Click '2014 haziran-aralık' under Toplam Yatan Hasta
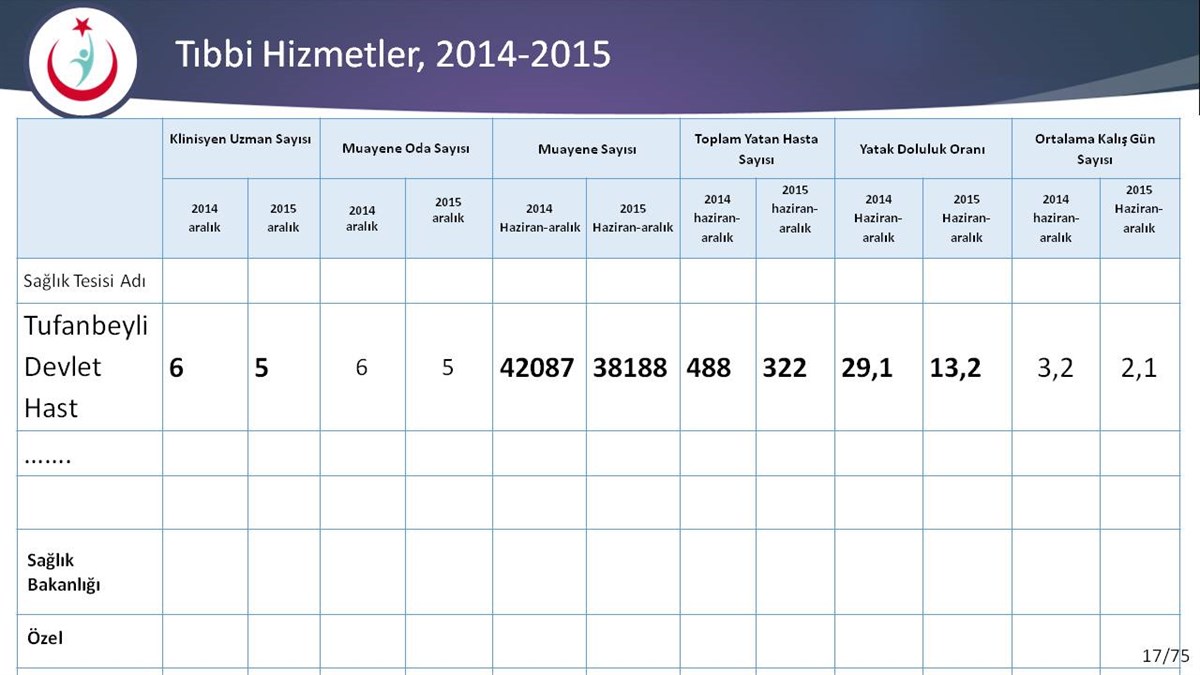1200x675 pixels. [x=717, y=218]
